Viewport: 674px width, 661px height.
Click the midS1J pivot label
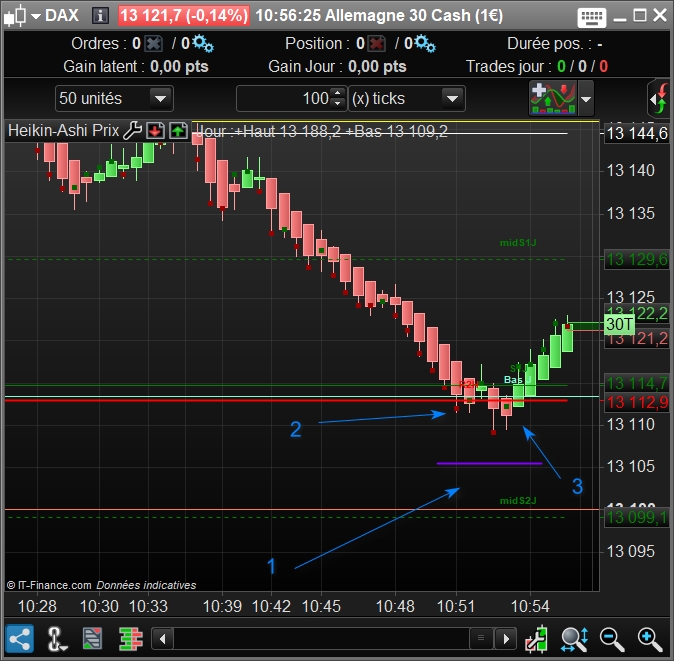point(518,243)
